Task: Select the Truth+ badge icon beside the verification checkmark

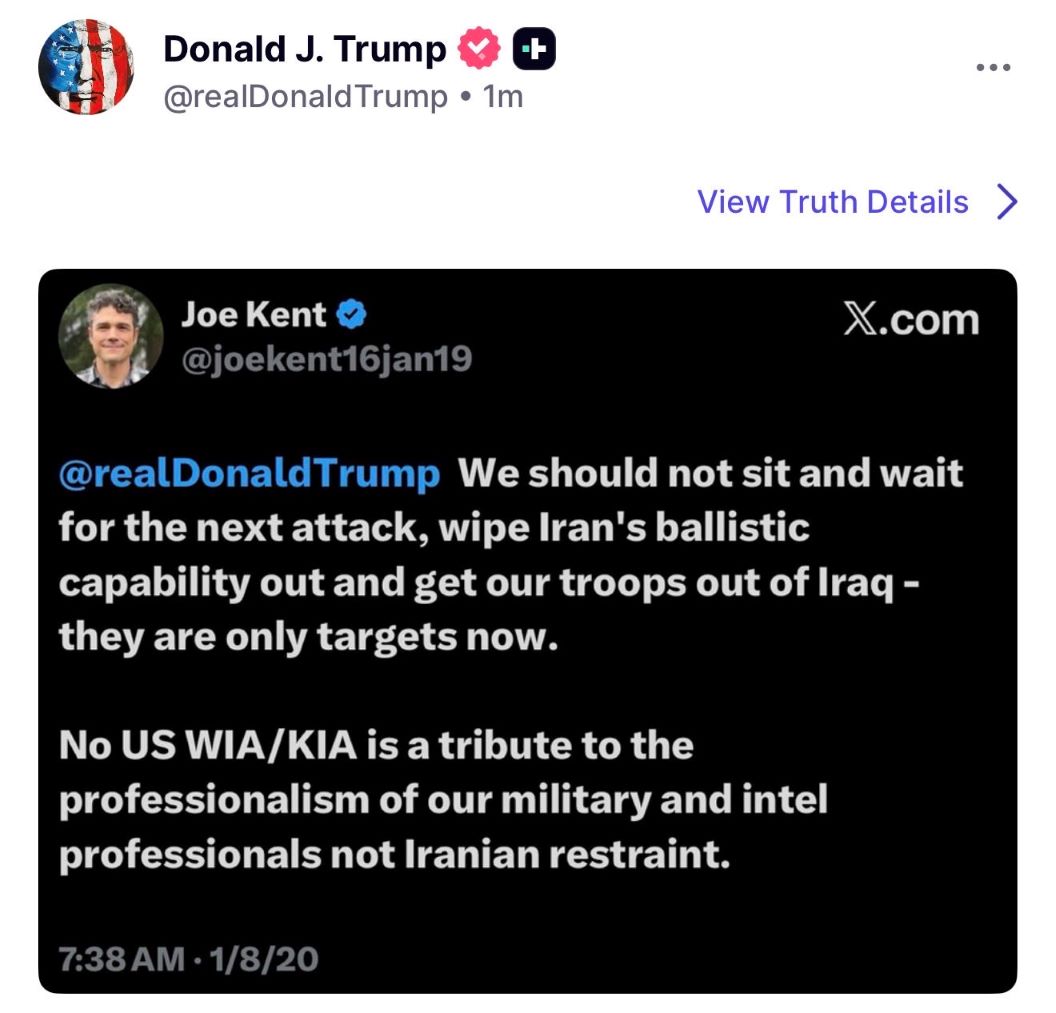Action: [533, 47]
